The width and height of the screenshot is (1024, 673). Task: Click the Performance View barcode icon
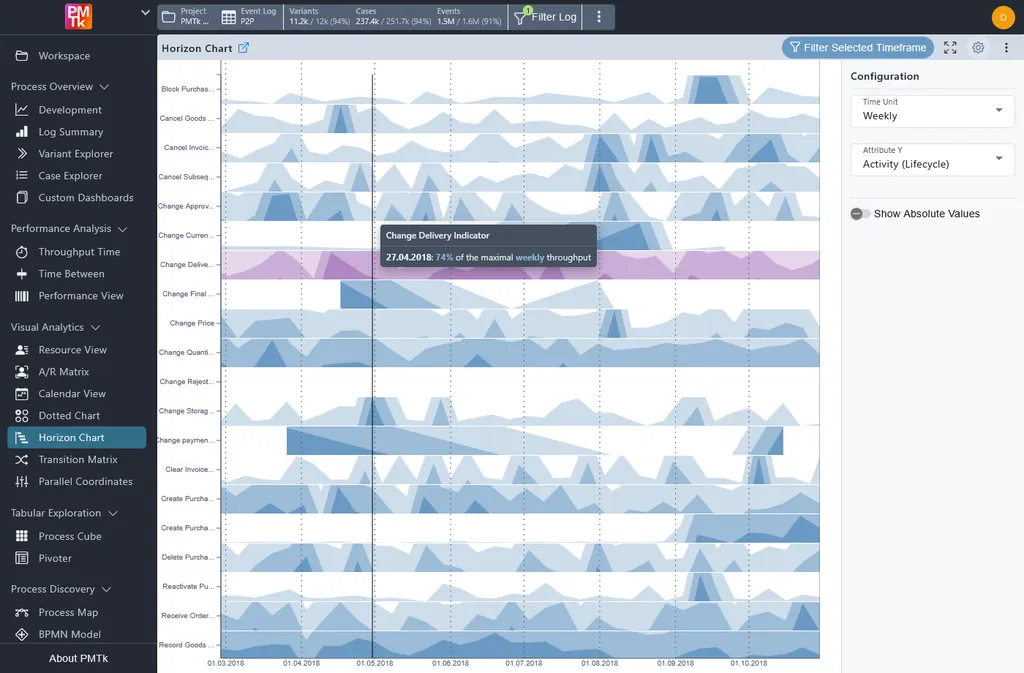click(22, 296)
